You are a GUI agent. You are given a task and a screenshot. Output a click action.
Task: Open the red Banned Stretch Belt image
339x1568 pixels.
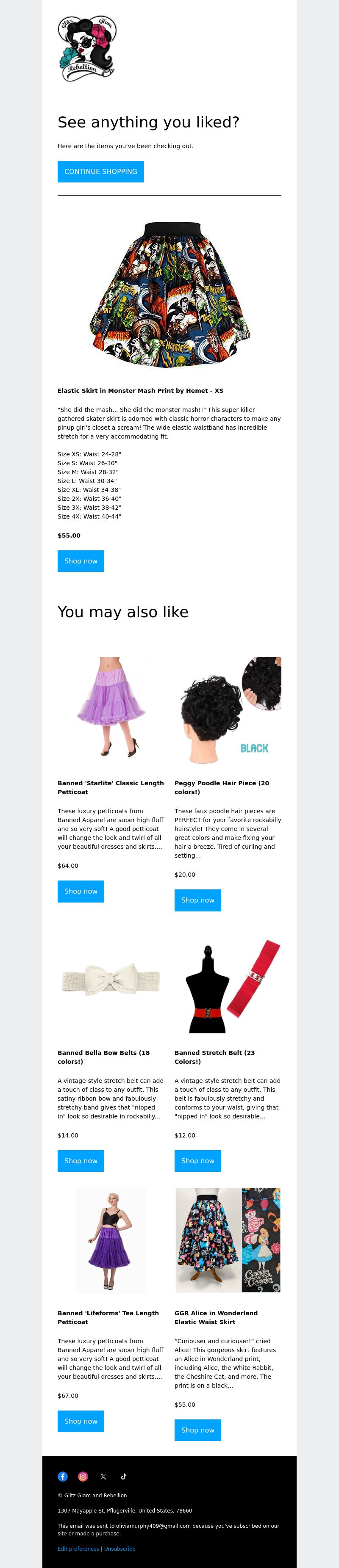pos(228,986)
